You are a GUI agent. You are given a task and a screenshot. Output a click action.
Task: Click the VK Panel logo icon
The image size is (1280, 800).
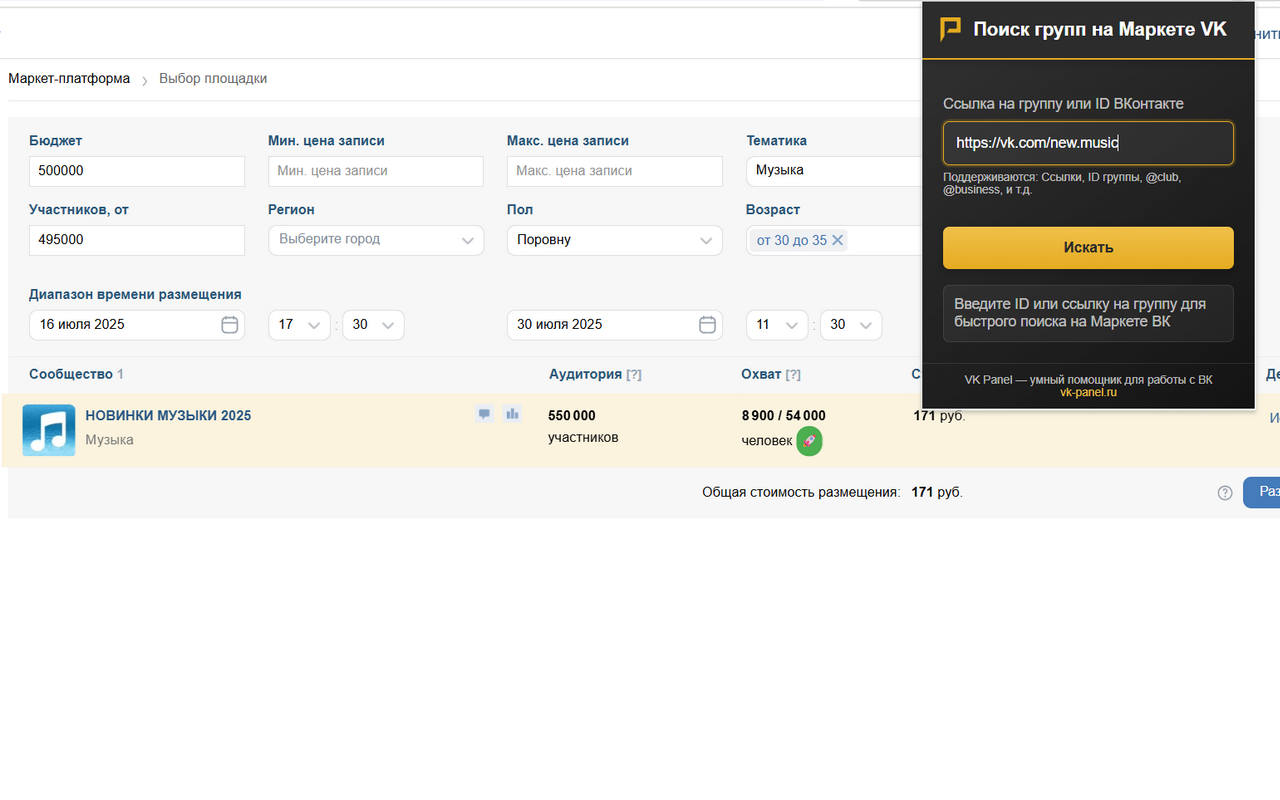click(950, 29)
